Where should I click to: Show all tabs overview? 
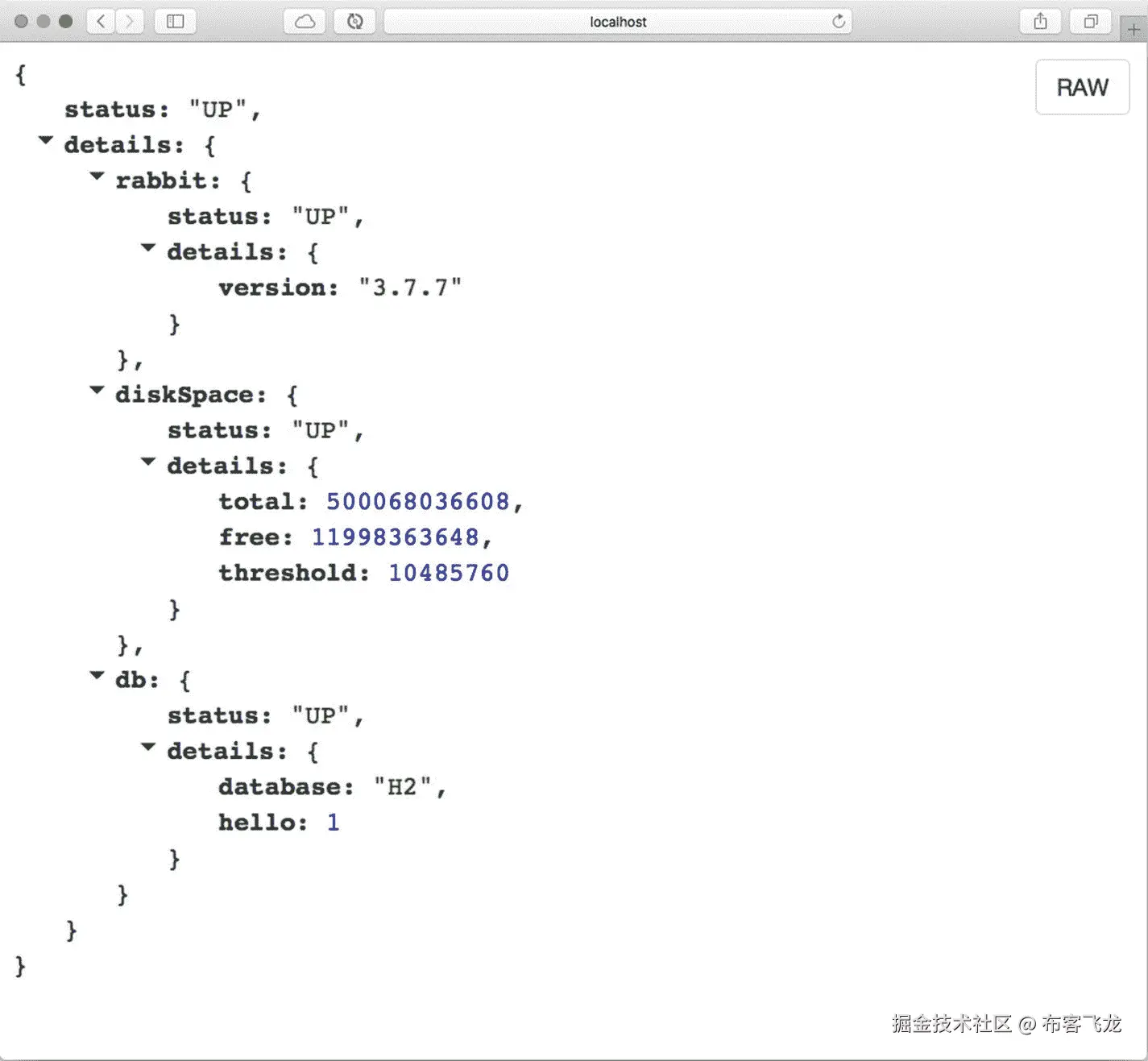(x=1091, y=22)
